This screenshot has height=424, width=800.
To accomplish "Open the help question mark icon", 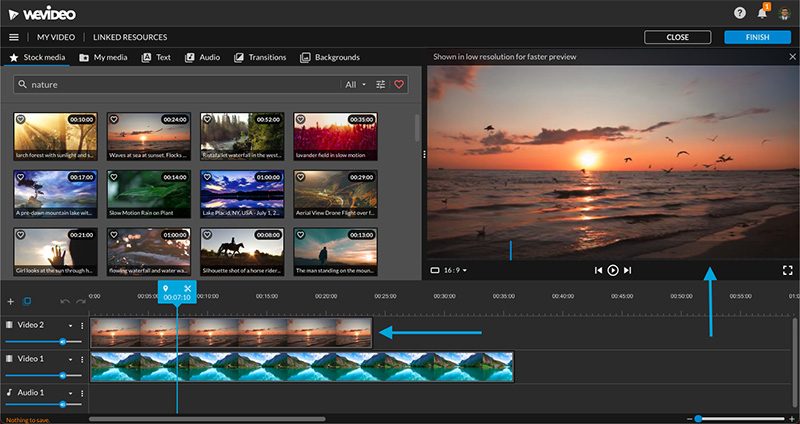I will click(x=740, y=13).
